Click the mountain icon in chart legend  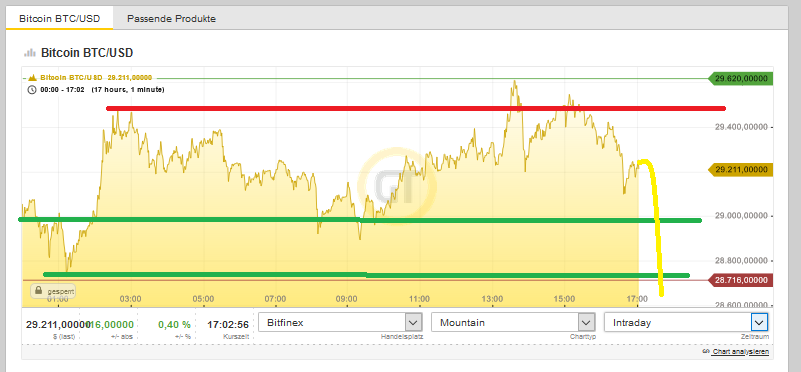(33, 78)
